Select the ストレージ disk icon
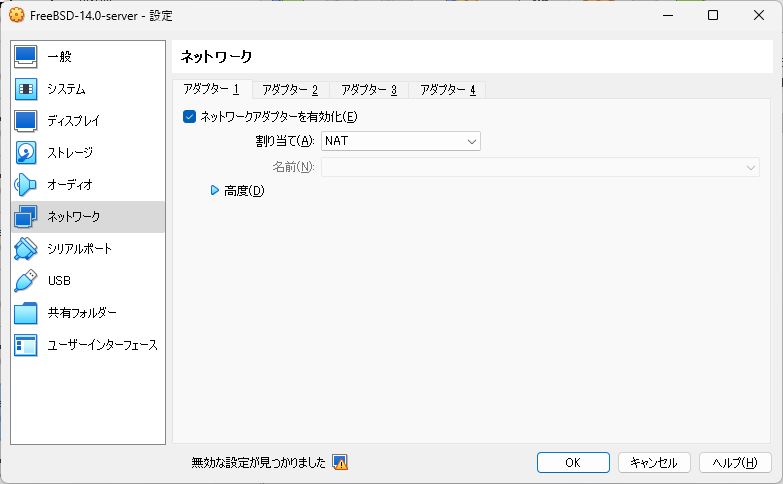The width and height of the screenshot is (783, 484). (x=25, y=153)
